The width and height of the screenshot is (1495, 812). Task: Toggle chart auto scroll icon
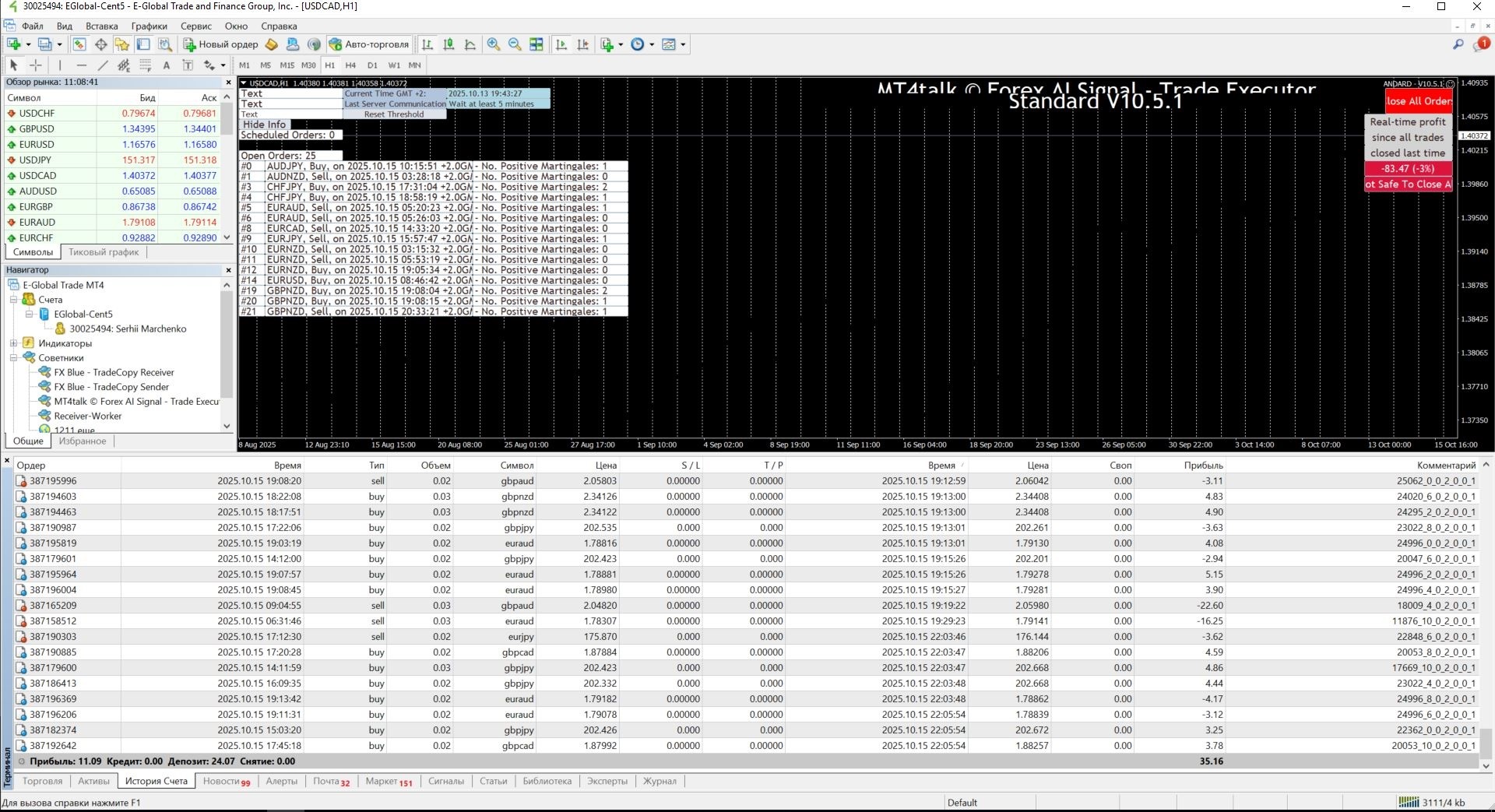(561, 44)
